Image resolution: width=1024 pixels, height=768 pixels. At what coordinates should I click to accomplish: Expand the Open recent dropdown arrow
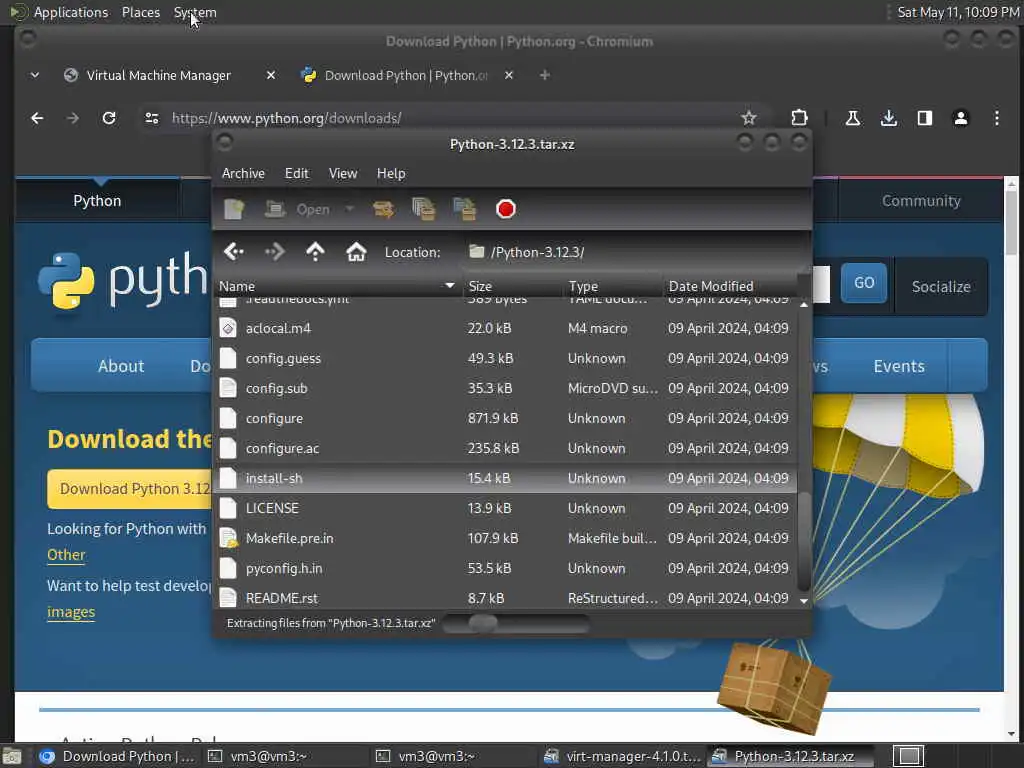click(349, 209)
